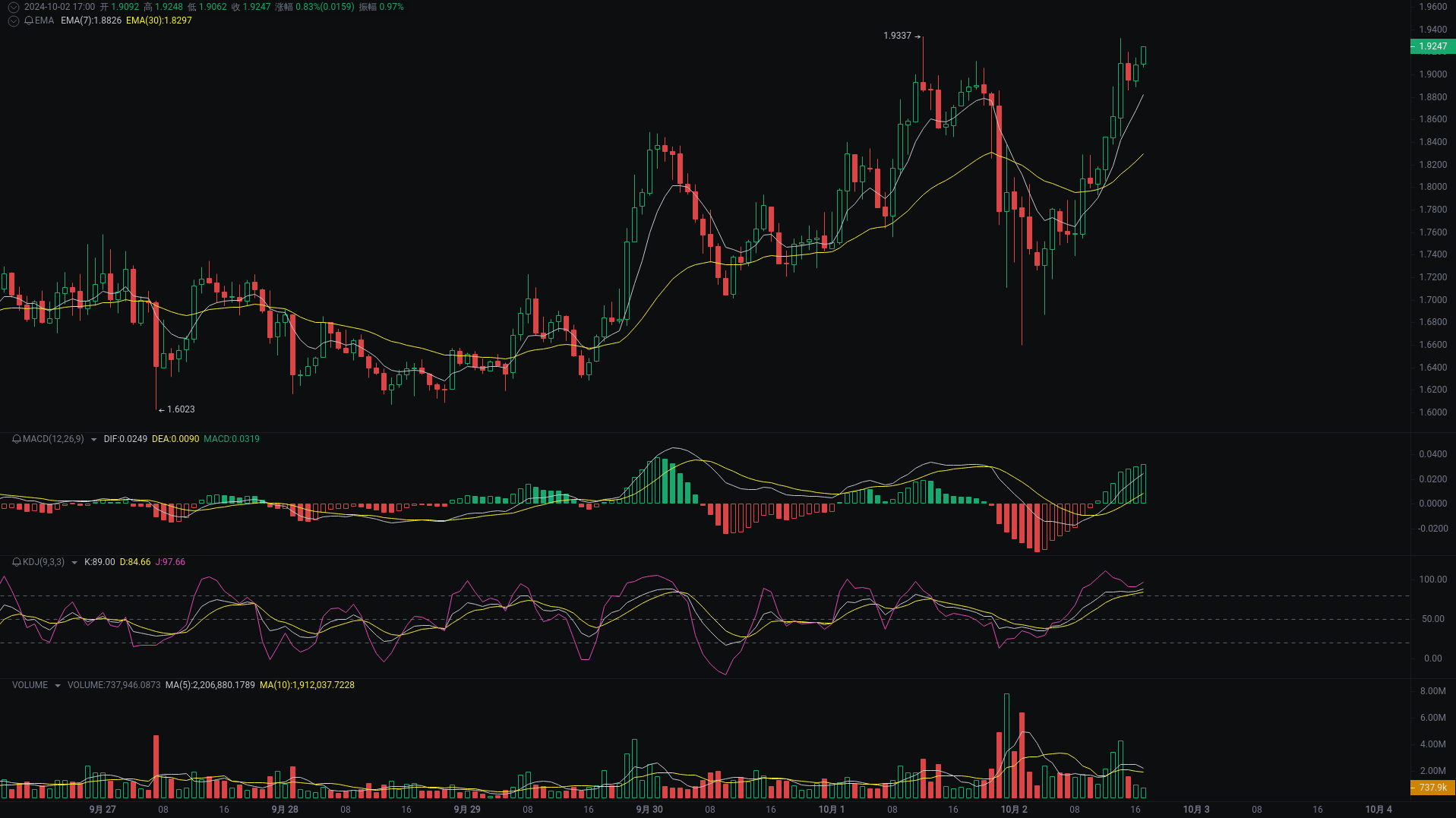Click the change 0.83%(0.0159) value
This screenshot has width=1456, height=818.
(325, 7)
